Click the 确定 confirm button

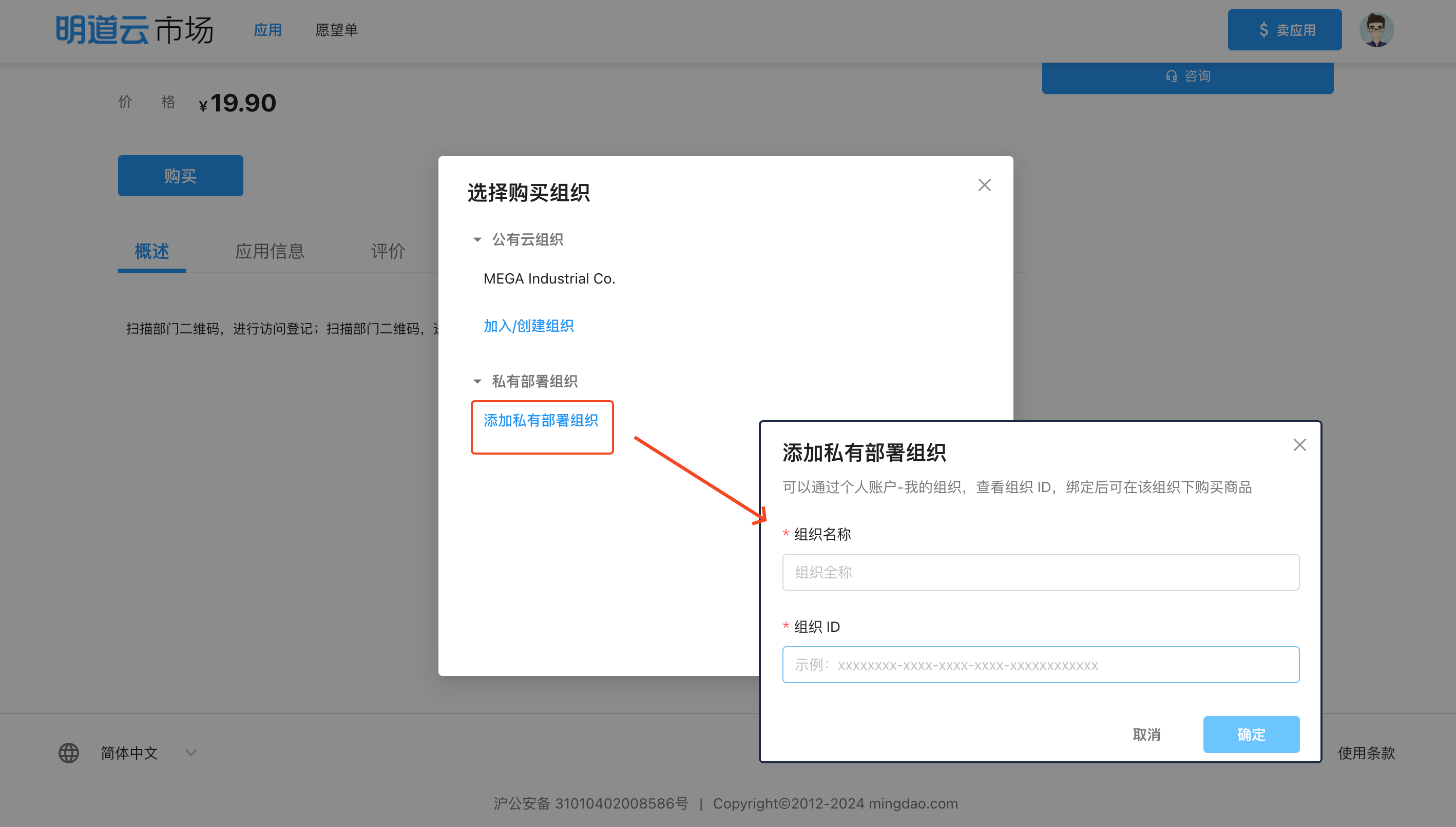[x=1251, y=735]
